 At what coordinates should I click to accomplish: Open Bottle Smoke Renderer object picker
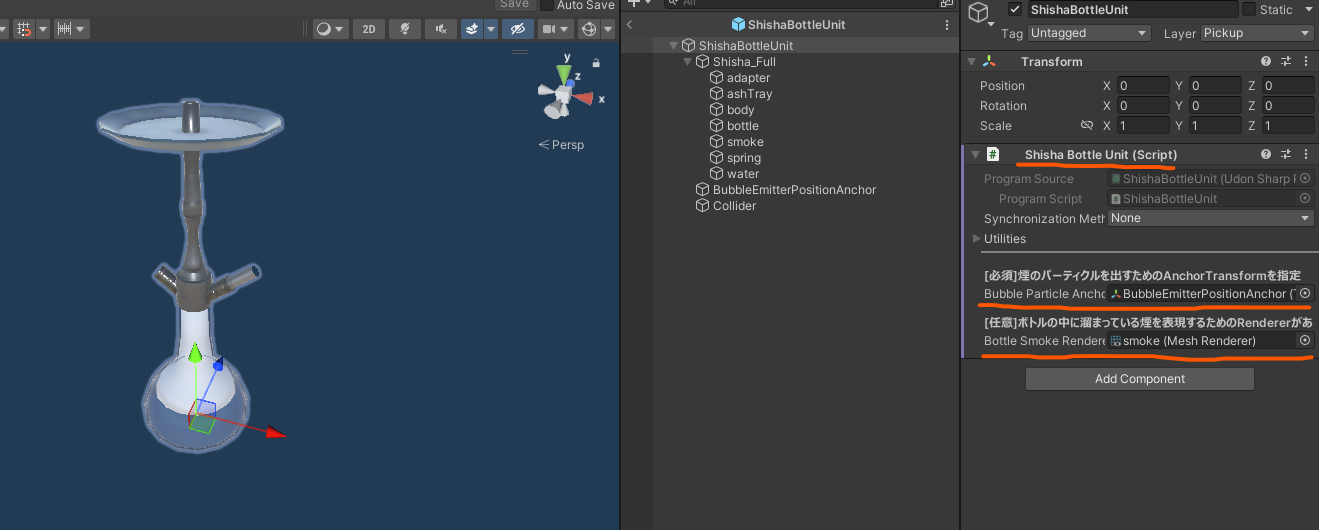coord(1305,341)
